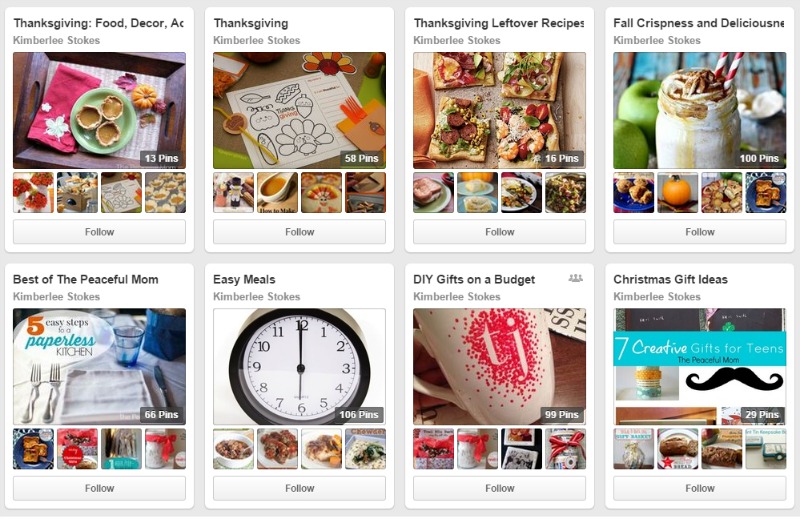
Task: Open the turkey coloring placemat cover image
Action: (299, 110)
